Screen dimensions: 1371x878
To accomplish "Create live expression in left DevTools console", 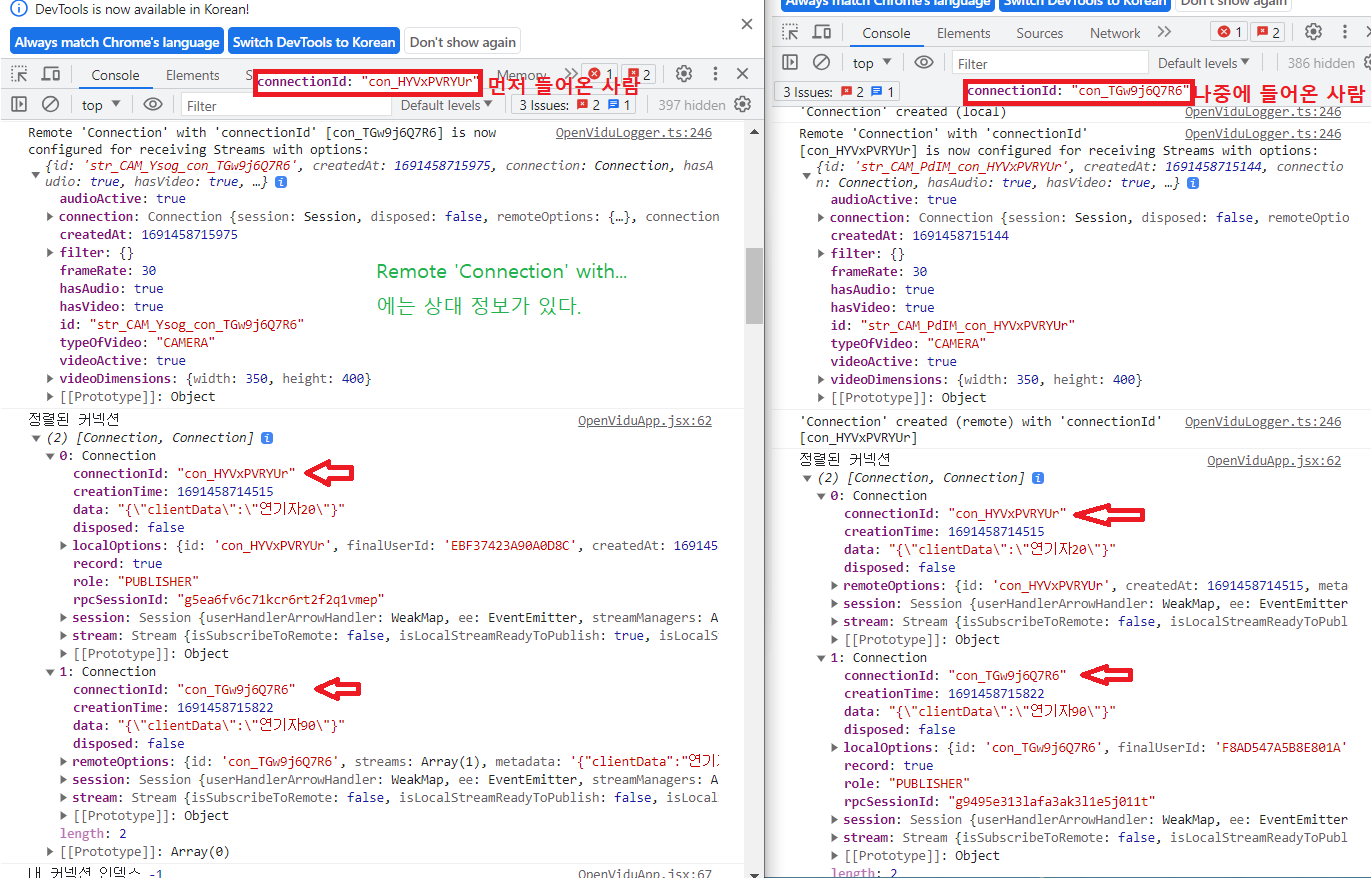I will coord(152,104).
